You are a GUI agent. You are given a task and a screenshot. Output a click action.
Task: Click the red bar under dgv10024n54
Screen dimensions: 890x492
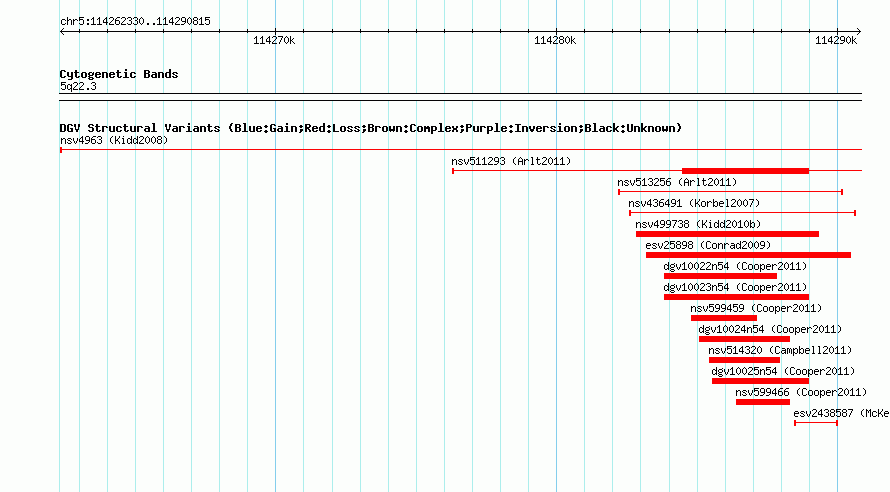click(744, 339)
